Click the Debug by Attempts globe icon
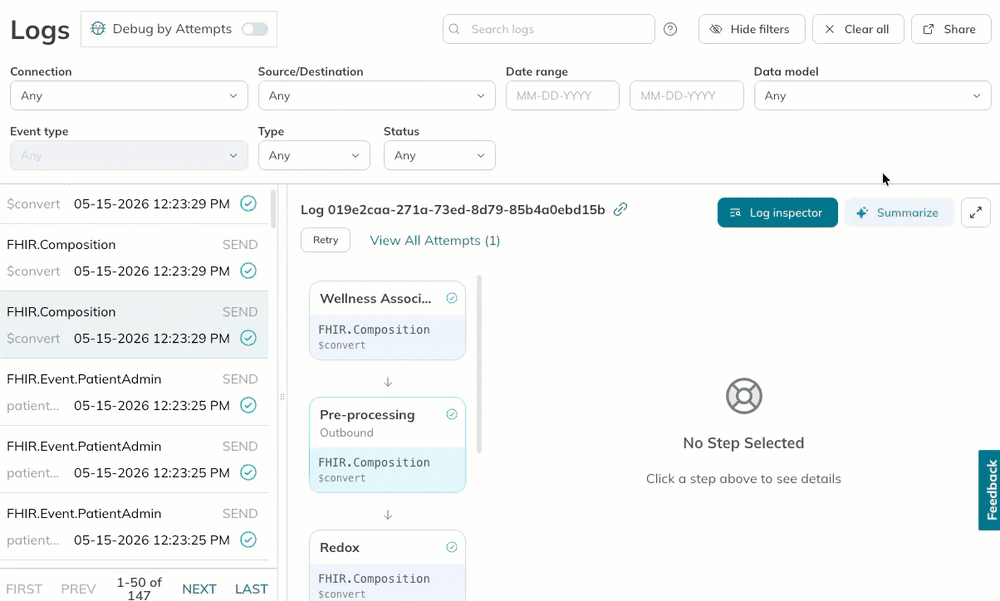Screen dimensions: 1000x601 pos(98,29)
